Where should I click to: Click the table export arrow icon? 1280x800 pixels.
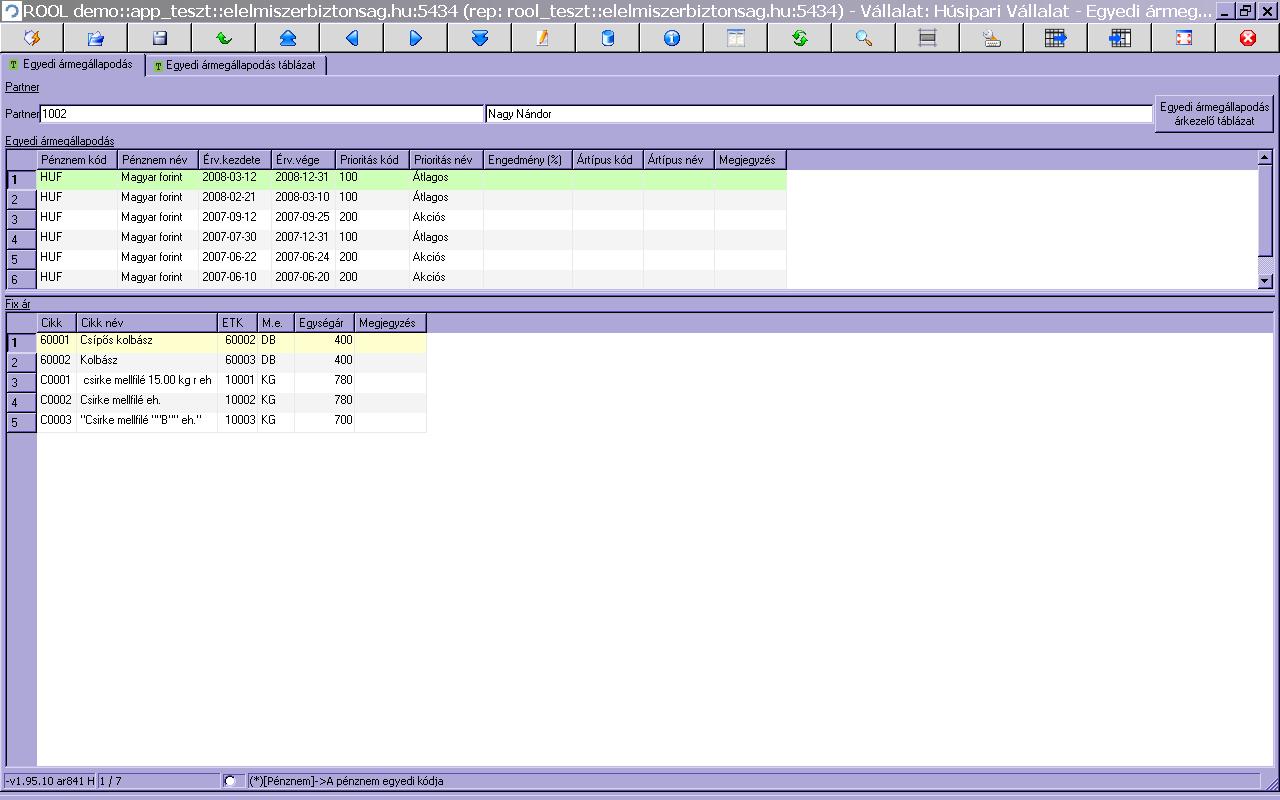[1056, 38]
